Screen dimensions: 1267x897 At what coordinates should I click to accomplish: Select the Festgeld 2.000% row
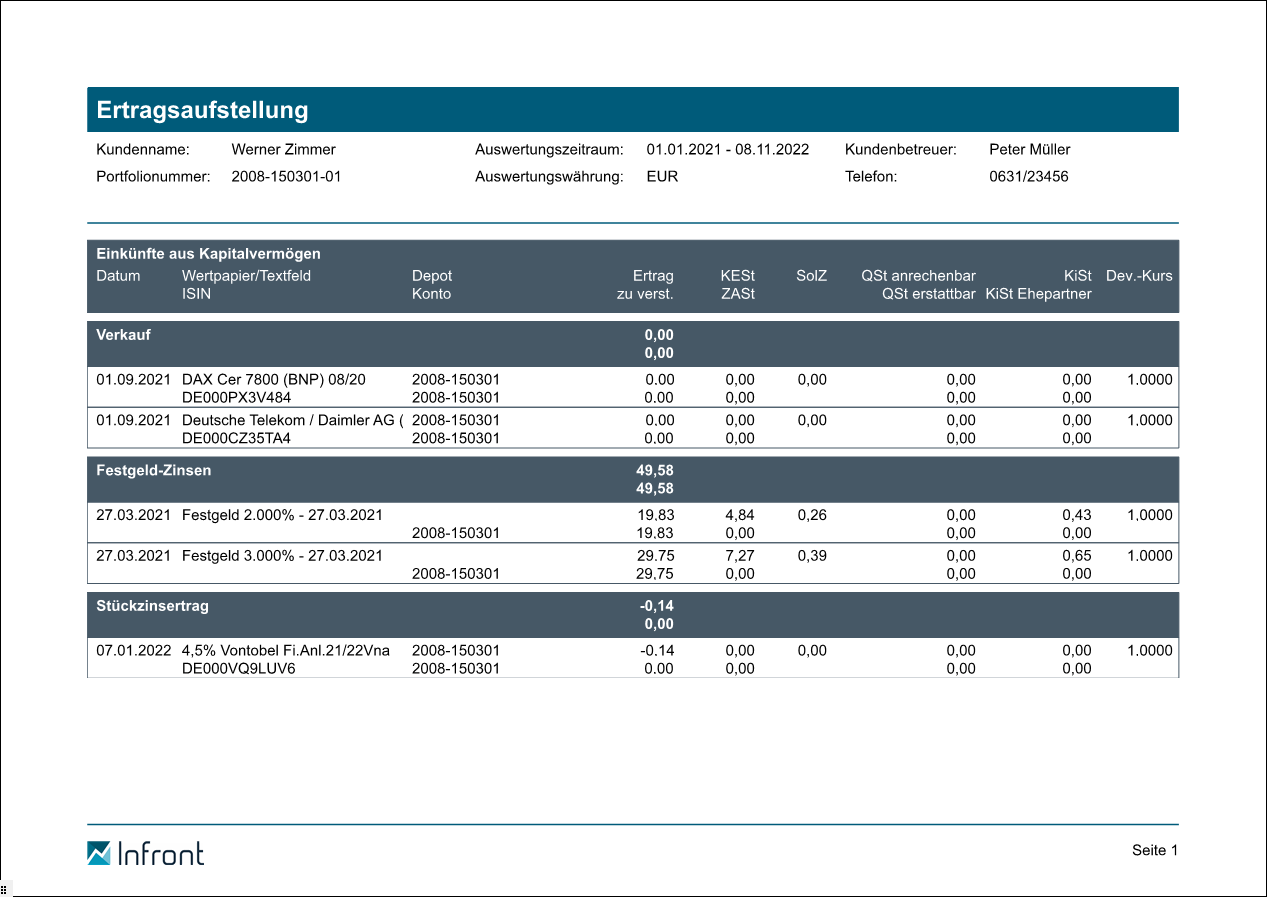[282, 515]
